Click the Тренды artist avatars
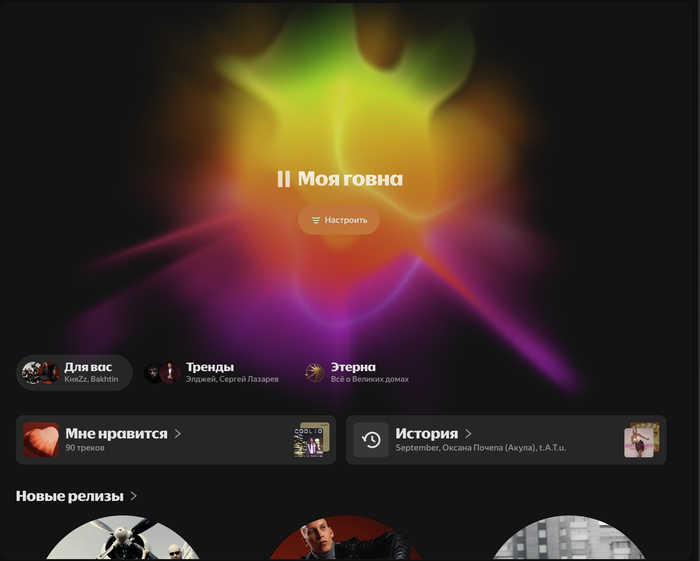The height and width of the screenshot is (561, 700). (162, 373)
